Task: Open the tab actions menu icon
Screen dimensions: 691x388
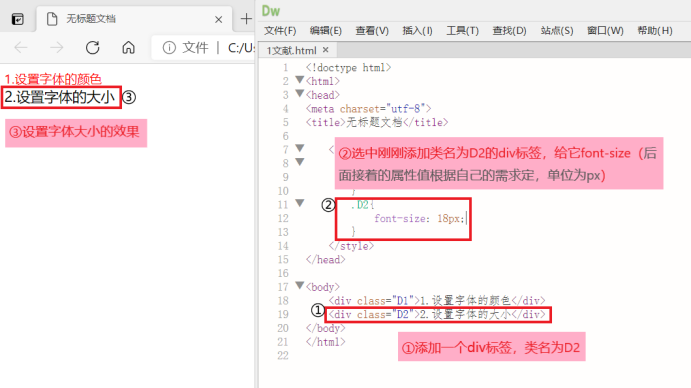Action: [x=18, y=19]
